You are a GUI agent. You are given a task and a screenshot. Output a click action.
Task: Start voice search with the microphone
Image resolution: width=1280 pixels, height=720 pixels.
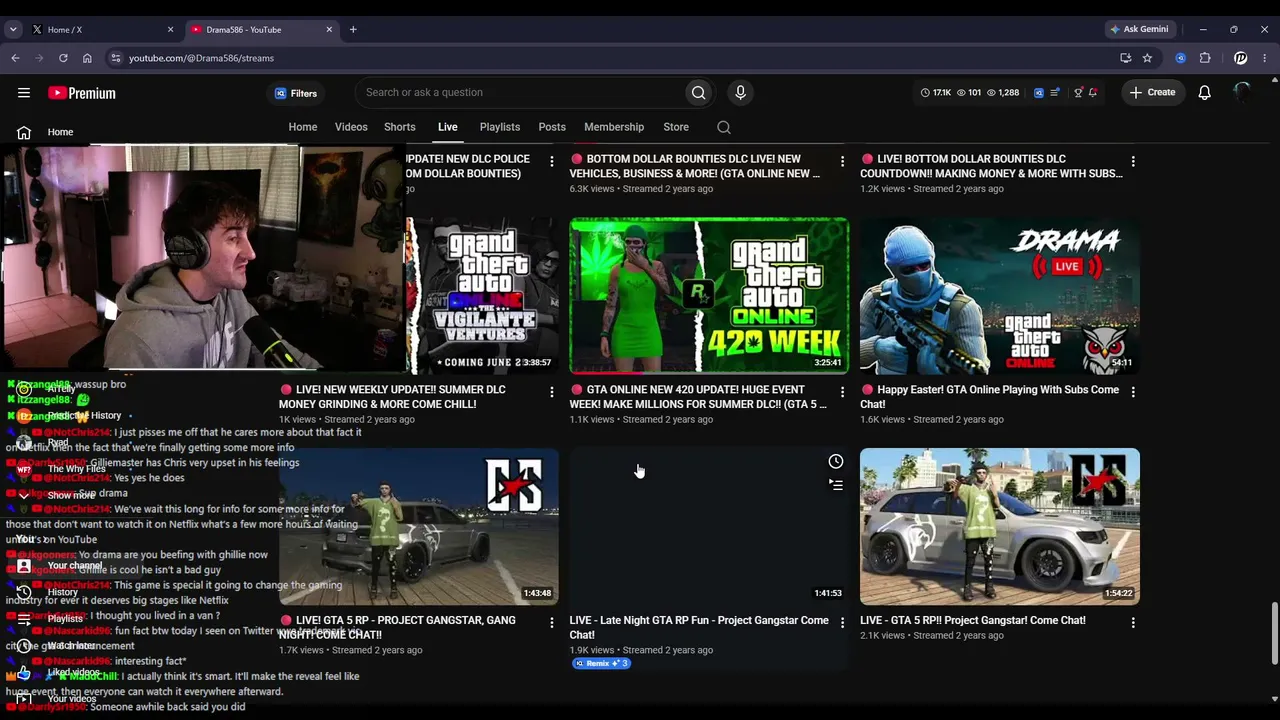tap(740, 92)
